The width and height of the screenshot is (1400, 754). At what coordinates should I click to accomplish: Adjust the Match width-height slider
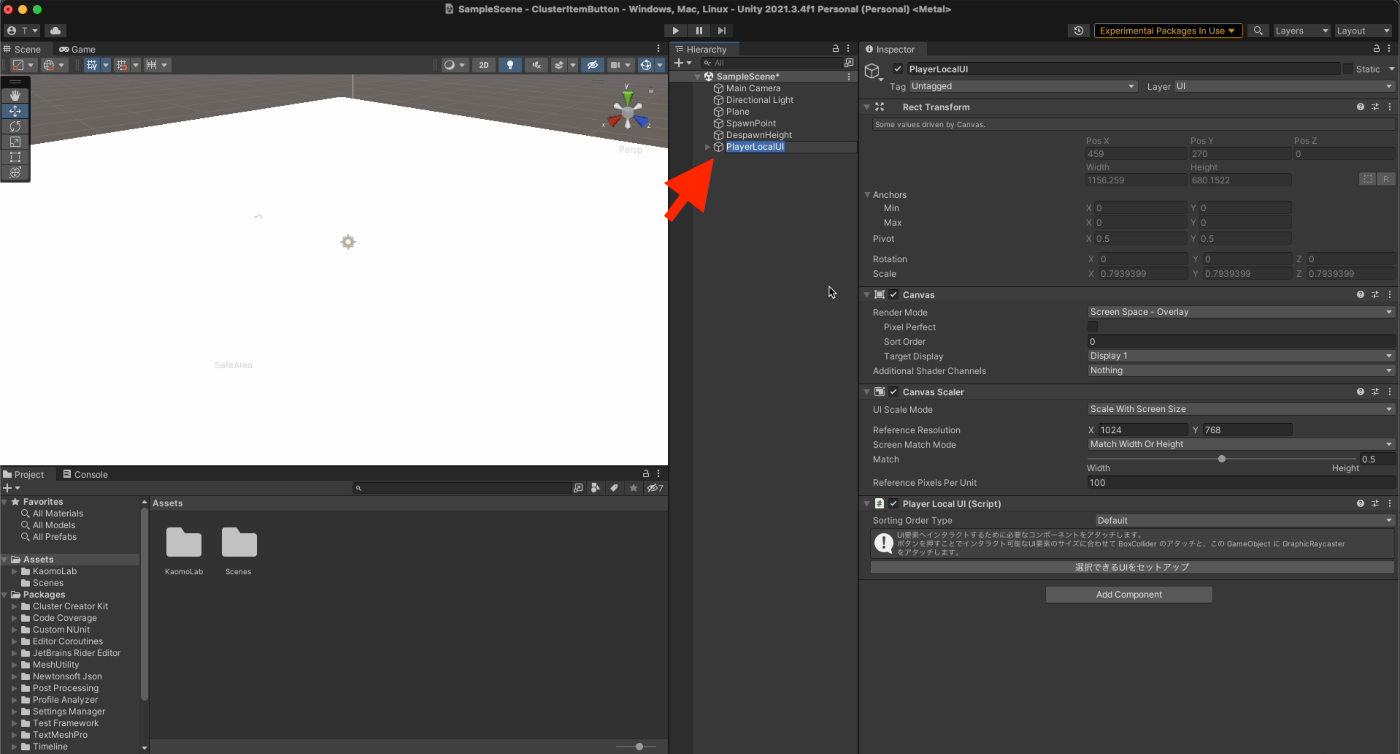click(x=1222, y=459)
